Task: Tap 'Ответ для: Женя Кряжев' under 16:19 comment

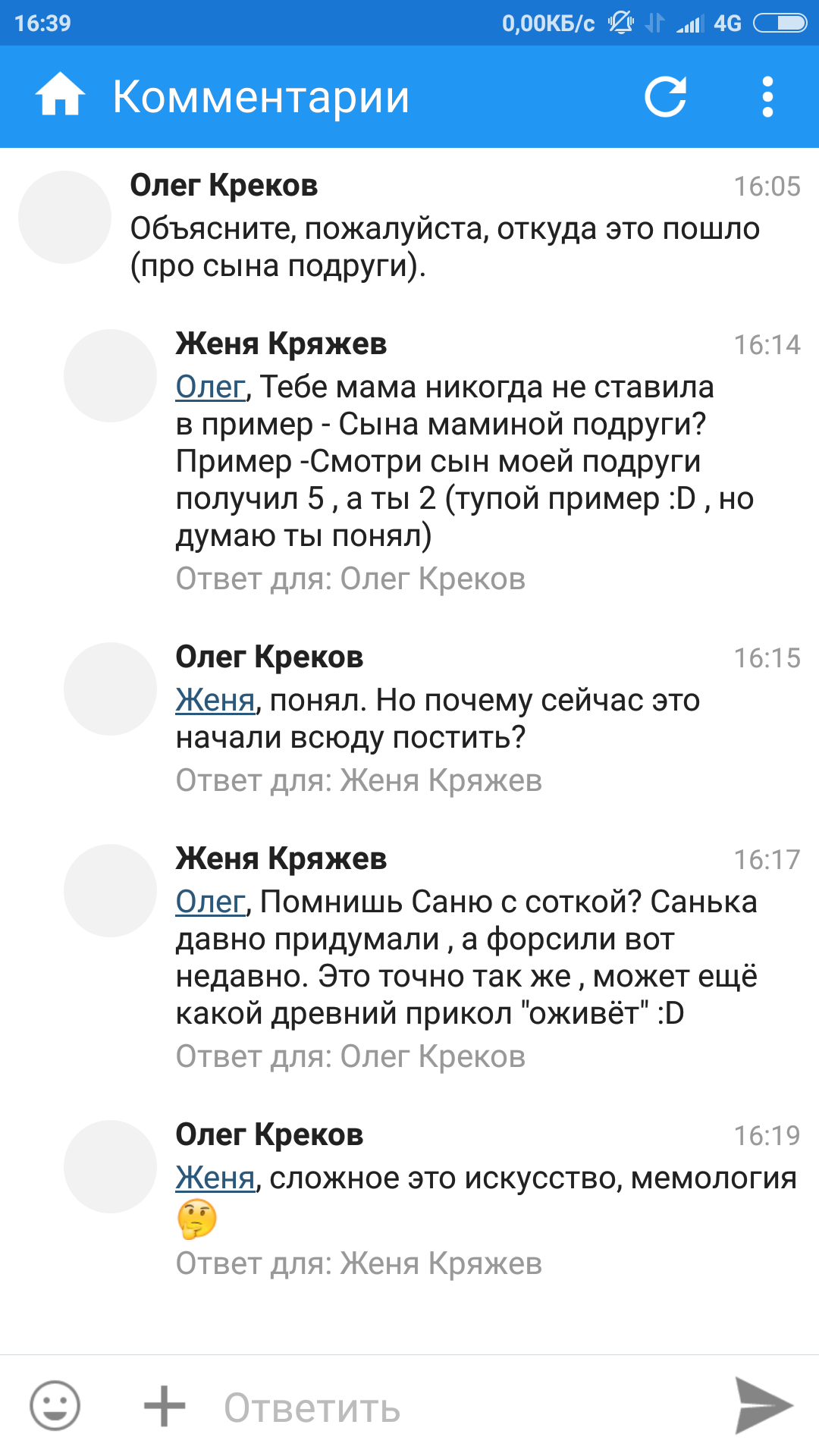Action: [x=359, y=1264]
